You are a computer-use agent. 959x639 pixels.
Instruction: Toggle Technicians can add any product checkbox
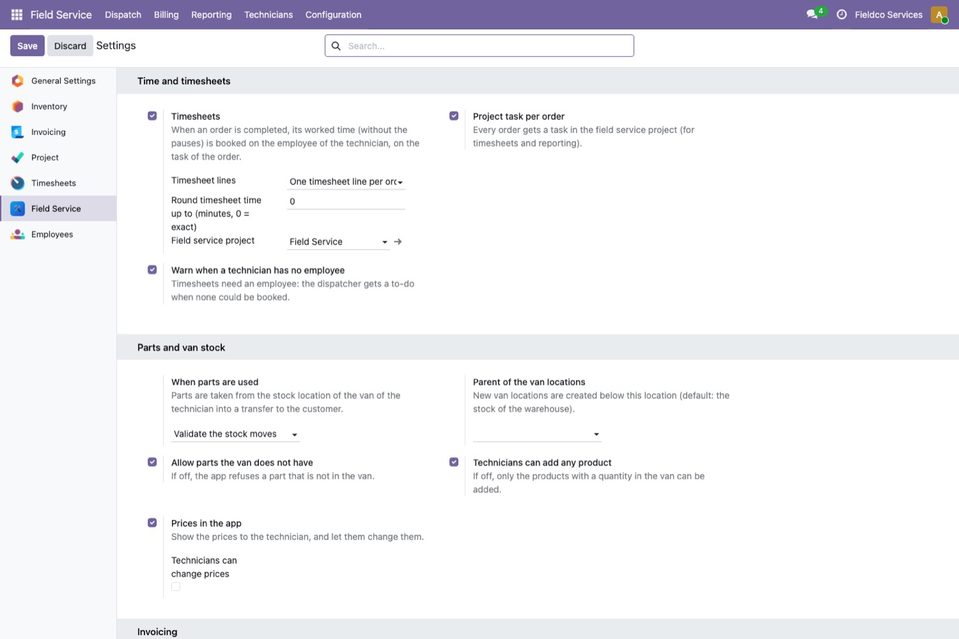pyautogui.click(x=454, y=462)
